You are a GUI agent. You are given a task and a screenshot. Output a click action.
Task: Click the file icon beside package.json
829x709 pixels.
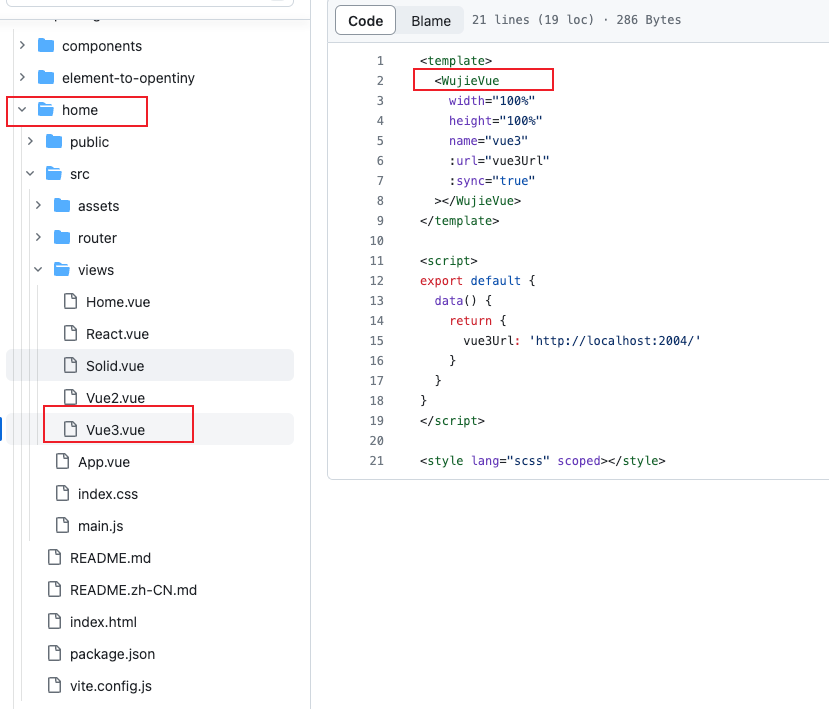point(53,654)
